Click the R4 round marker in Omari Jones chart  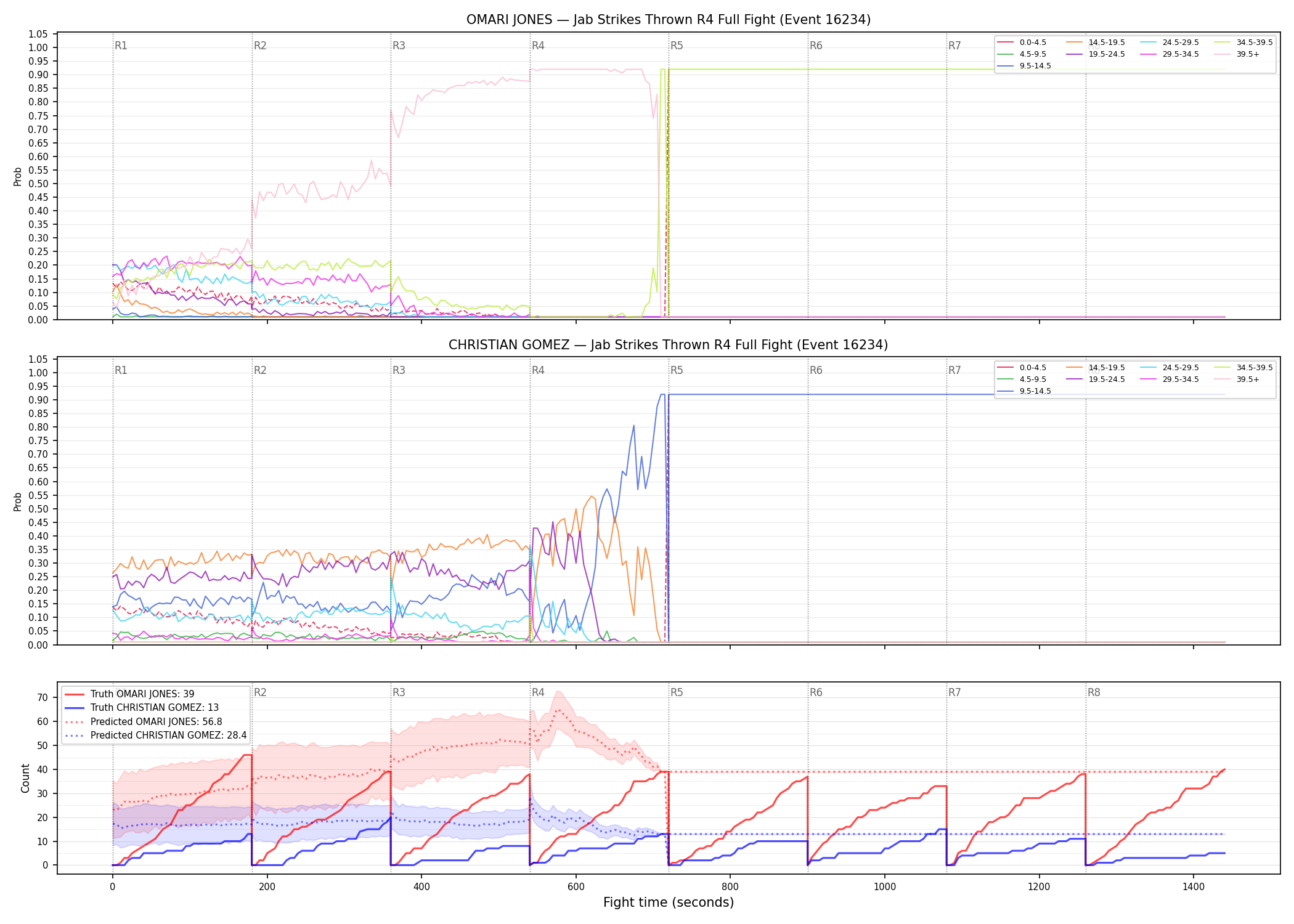click(538, 46)
